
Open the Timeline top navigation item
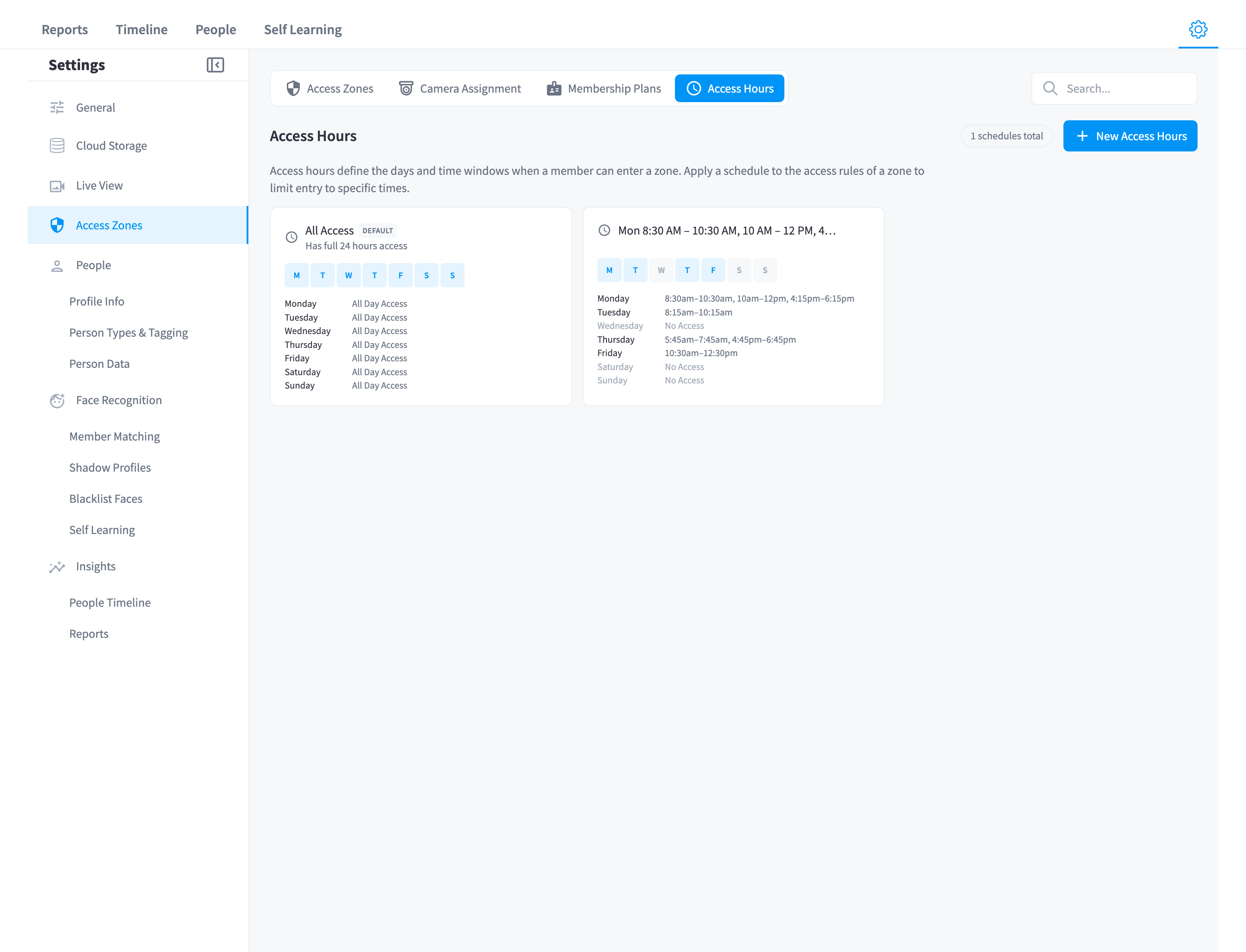coord(141,29)
